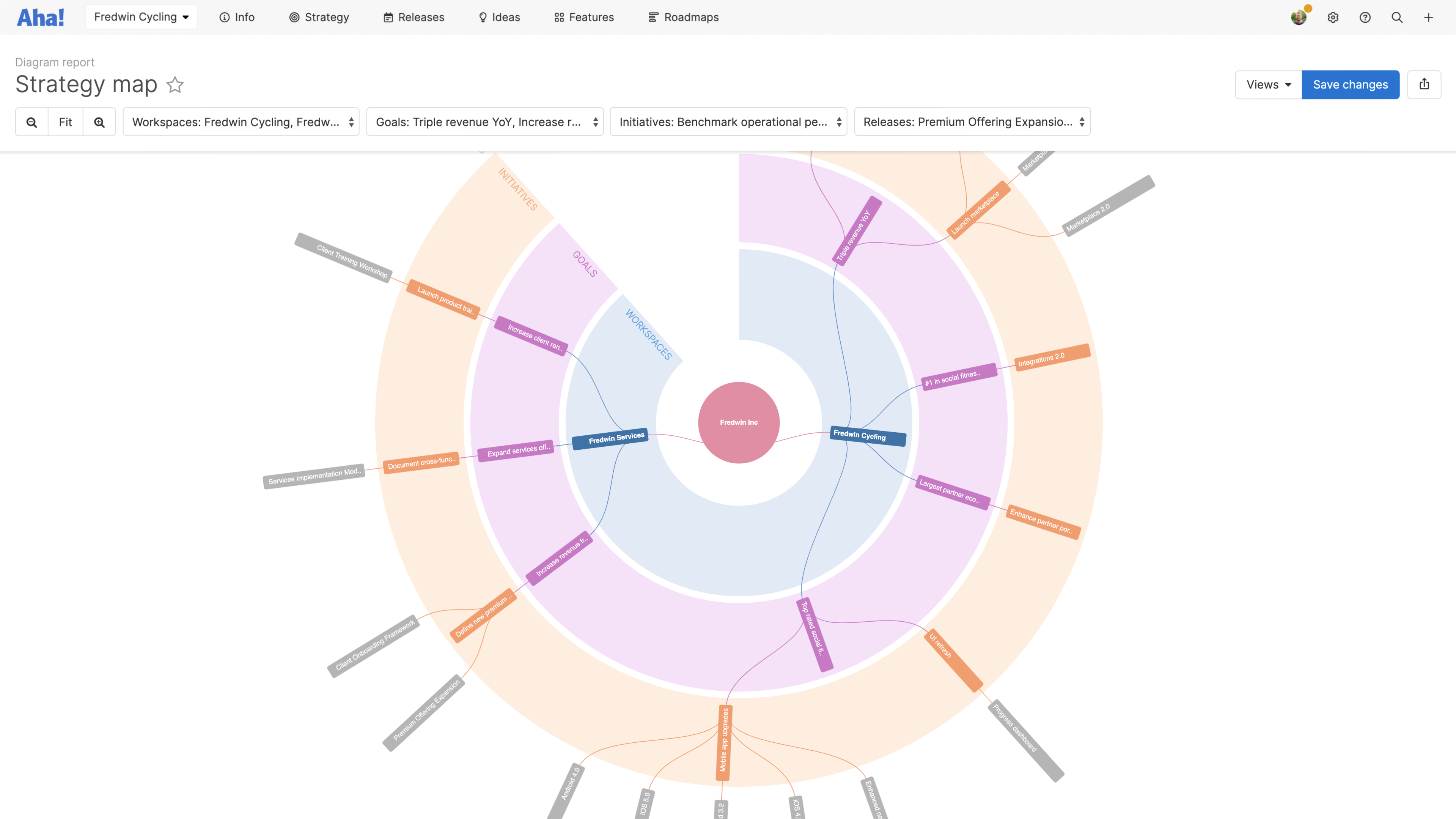Open the user avatar profile menu
This screenshot has height=819, width=1456.
1298,17
